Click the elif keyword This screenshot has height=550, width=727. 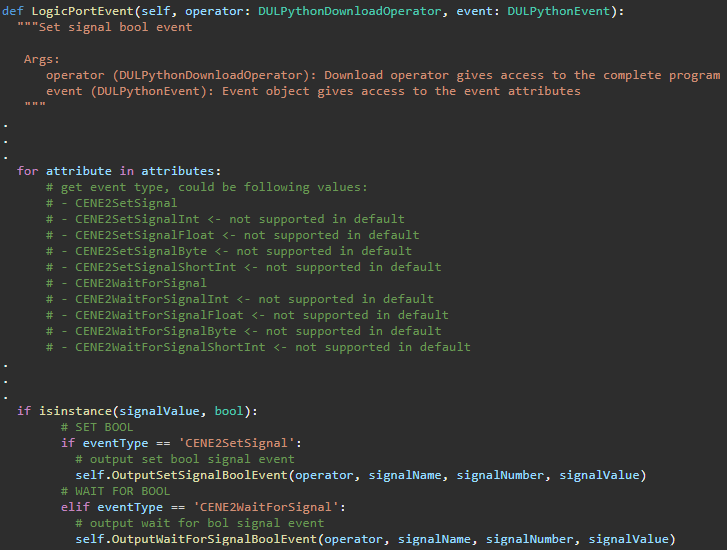tap(75, 507)
